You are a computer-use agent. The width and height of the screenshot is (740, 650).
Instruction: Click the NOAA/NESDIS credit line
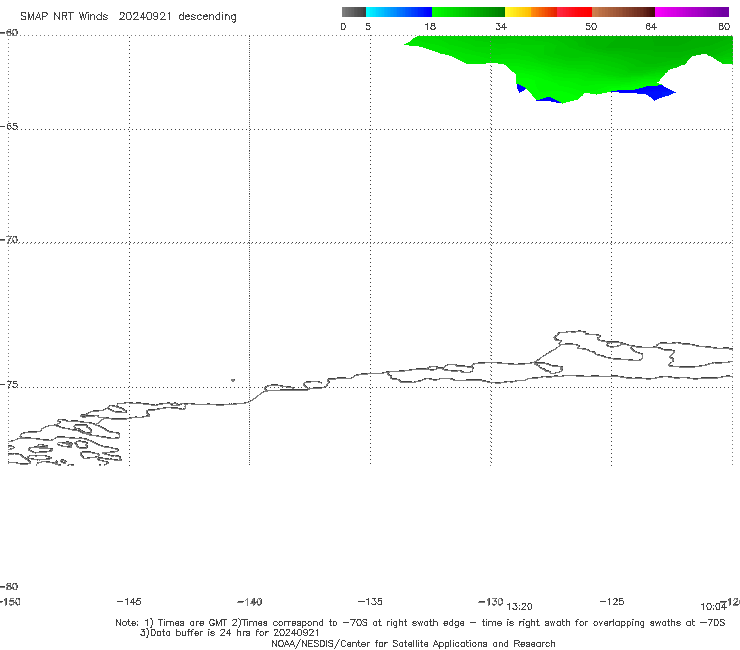[x=413, y=643]
